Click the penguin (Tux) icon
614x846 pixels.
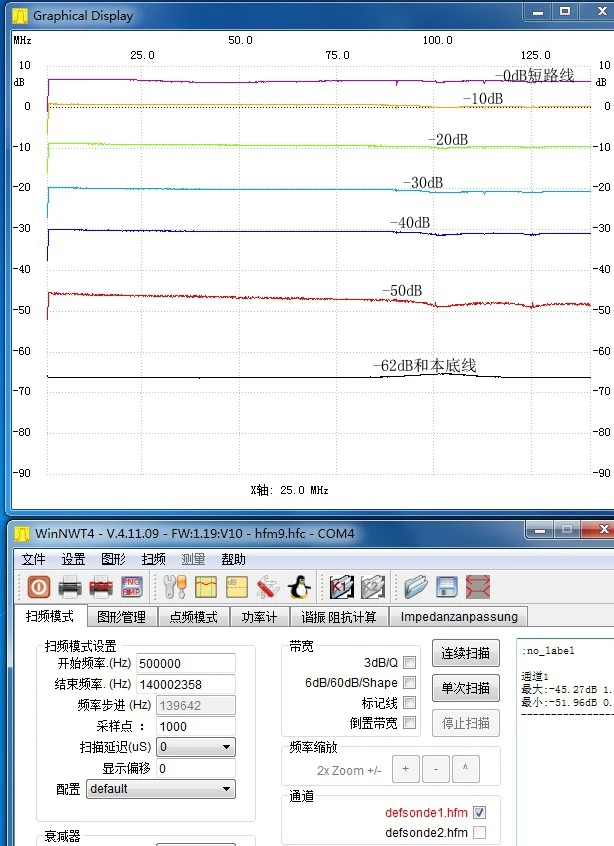point(299,587)
